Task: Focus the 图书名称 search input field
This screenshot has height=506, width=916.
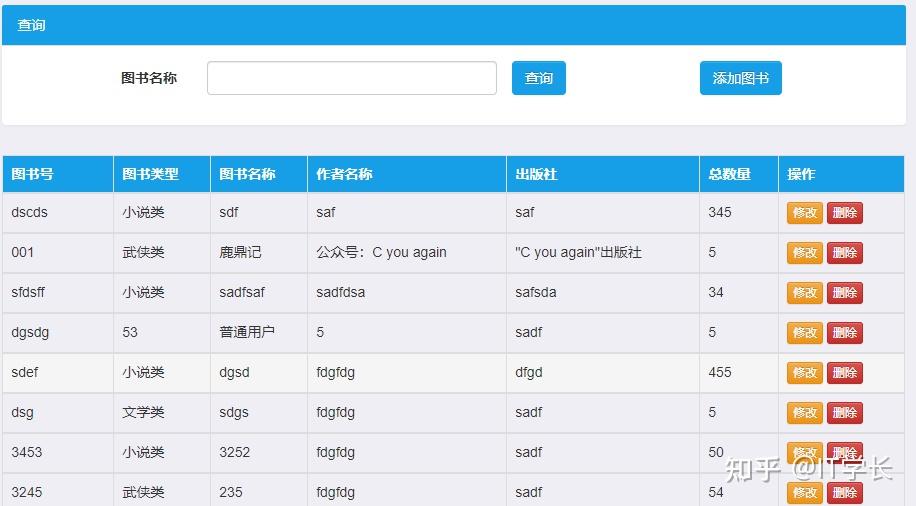Action: click(x=352, y=78)
